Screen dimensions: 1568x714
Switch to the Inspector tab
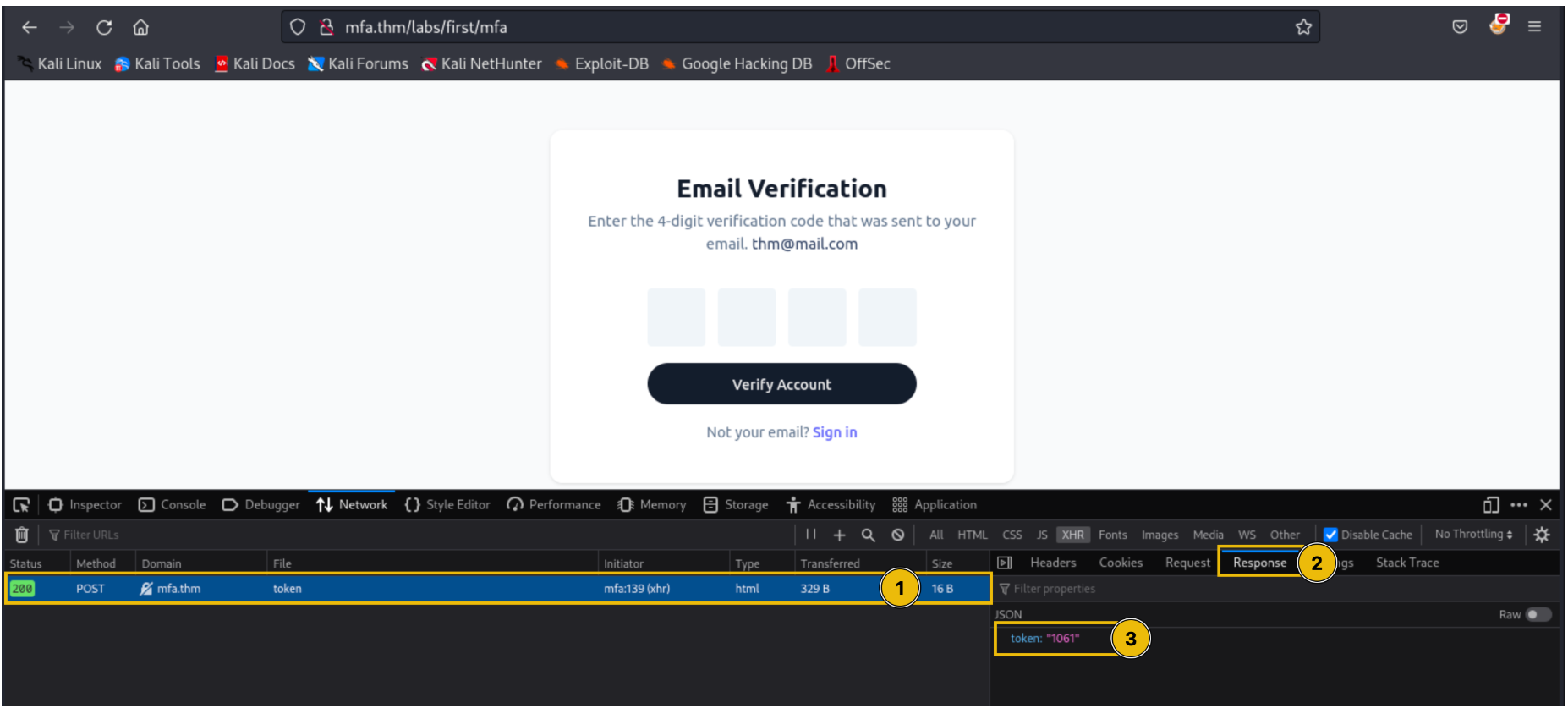coord(85,505)
